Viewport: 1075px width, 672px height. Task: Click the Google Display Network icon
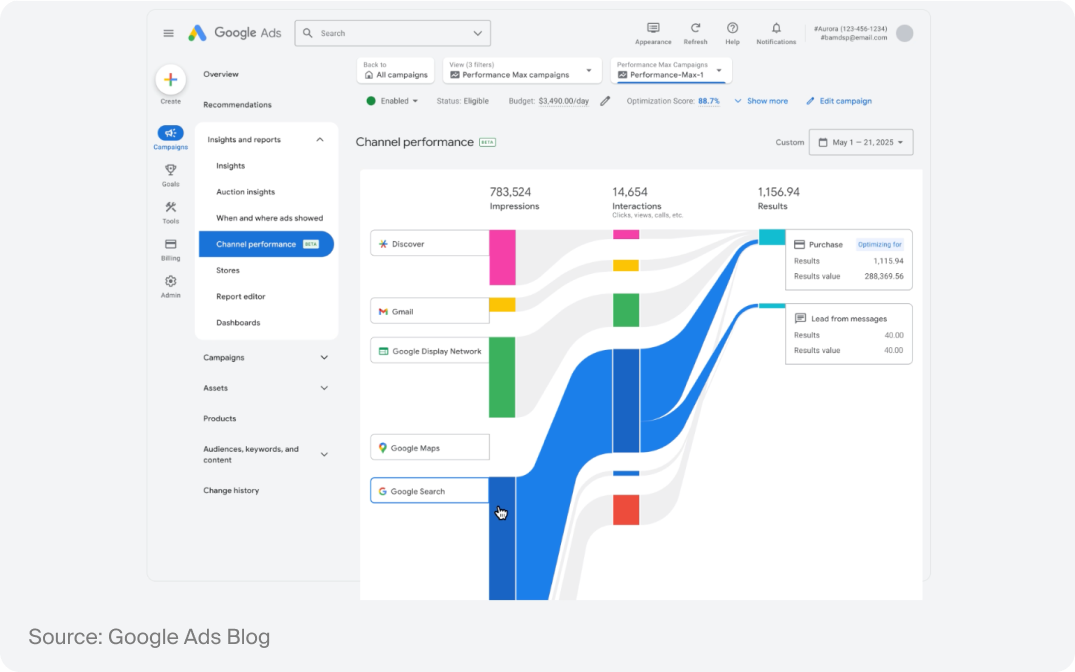click(x=384, y=351)
